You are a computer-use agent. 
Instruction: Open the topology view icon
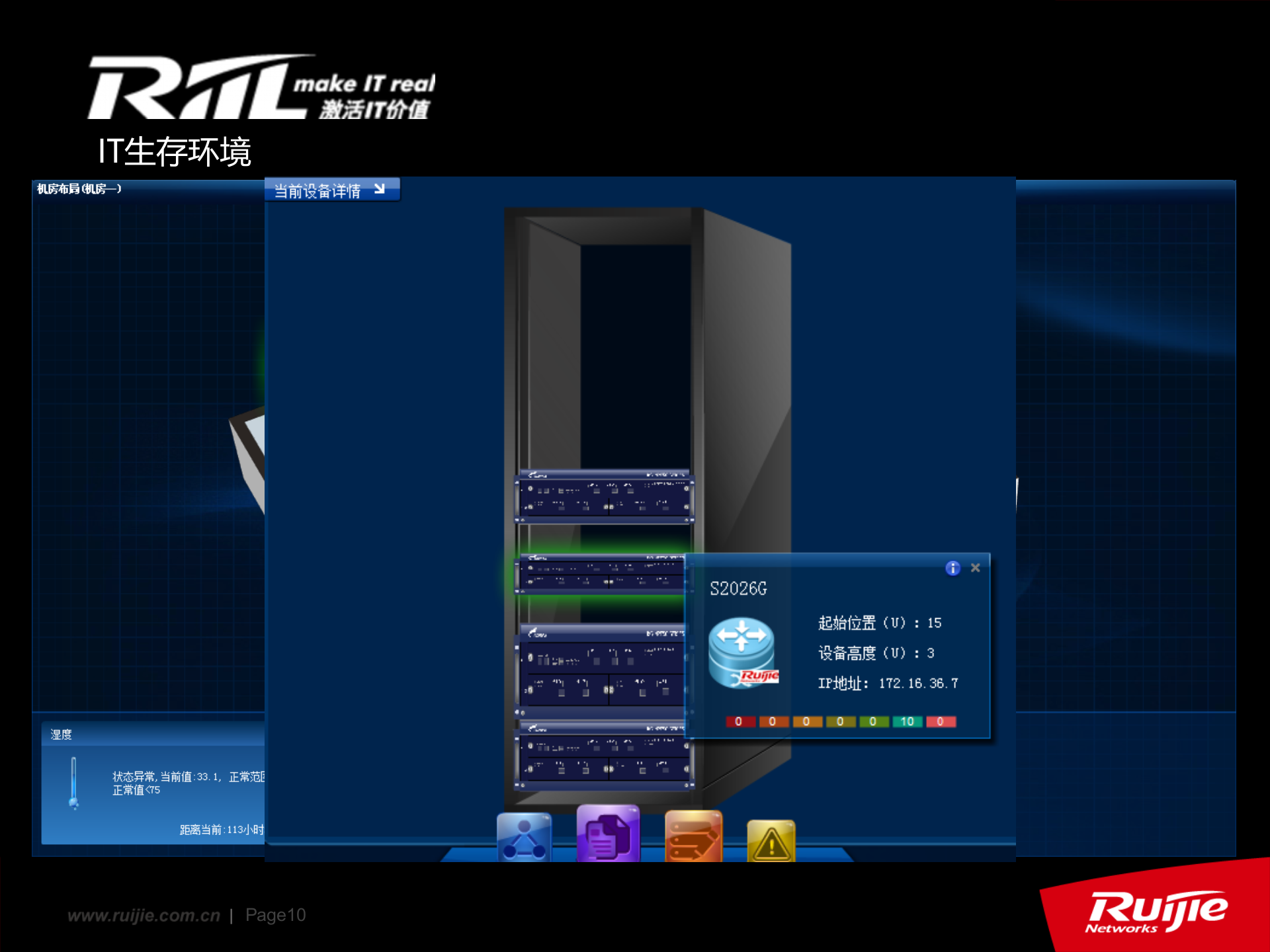(x=523, y=836)
